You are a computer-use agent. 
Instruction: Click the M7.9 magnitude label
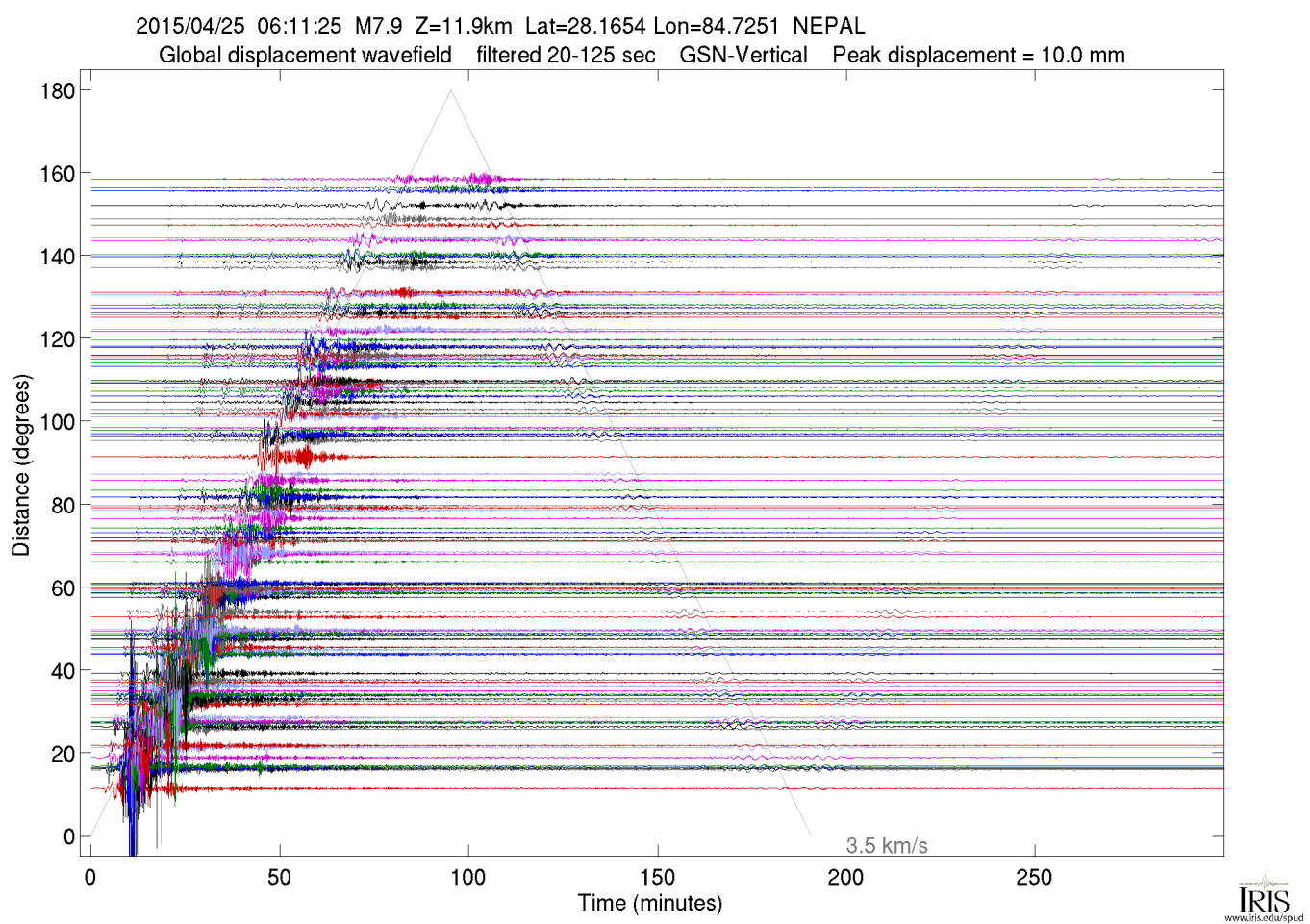tap(378, 26)
